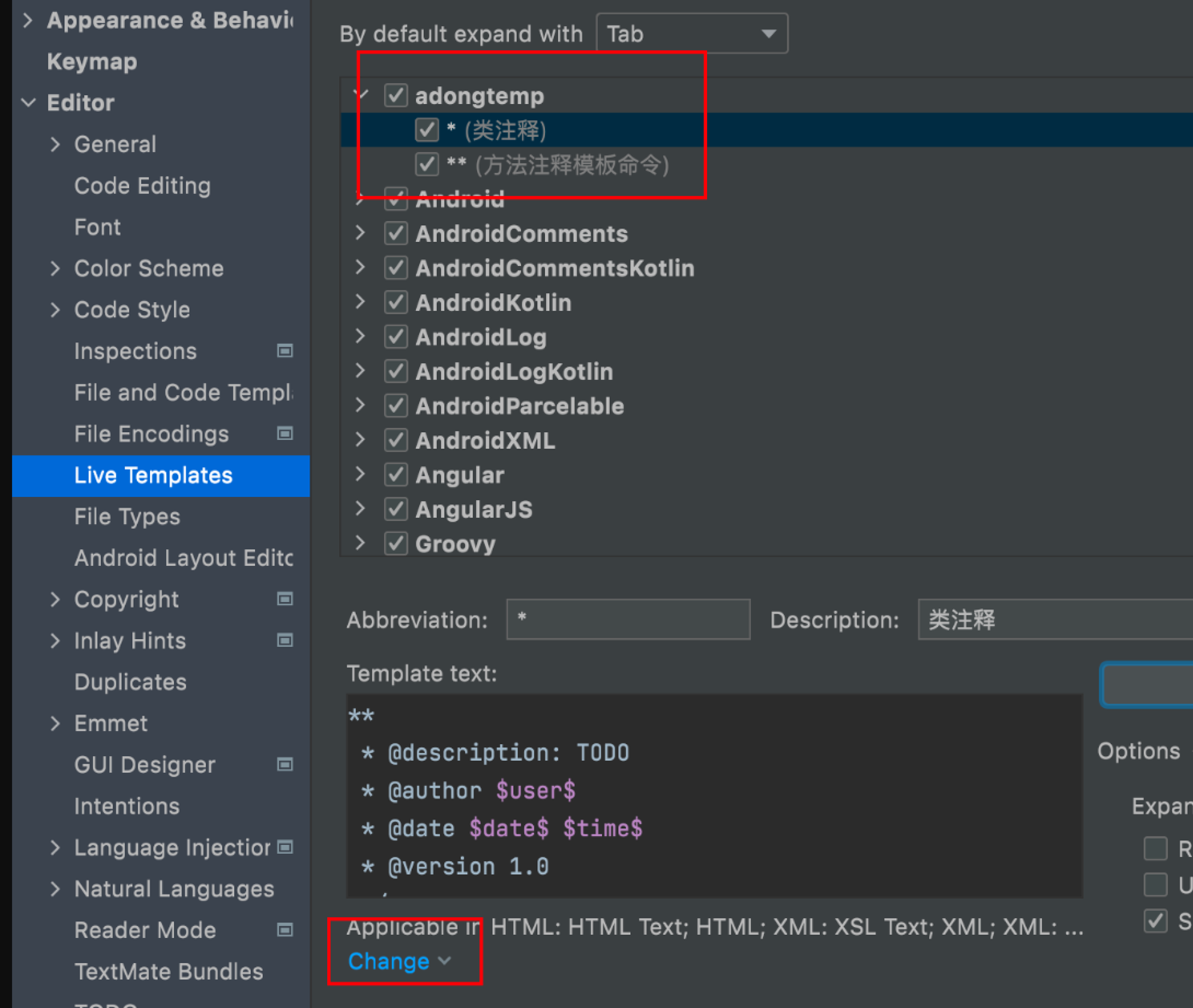The width and height of the screenshot is (1193, 1008).
Task: Collapse the Editor settings section
Action: tap(28, 103)
